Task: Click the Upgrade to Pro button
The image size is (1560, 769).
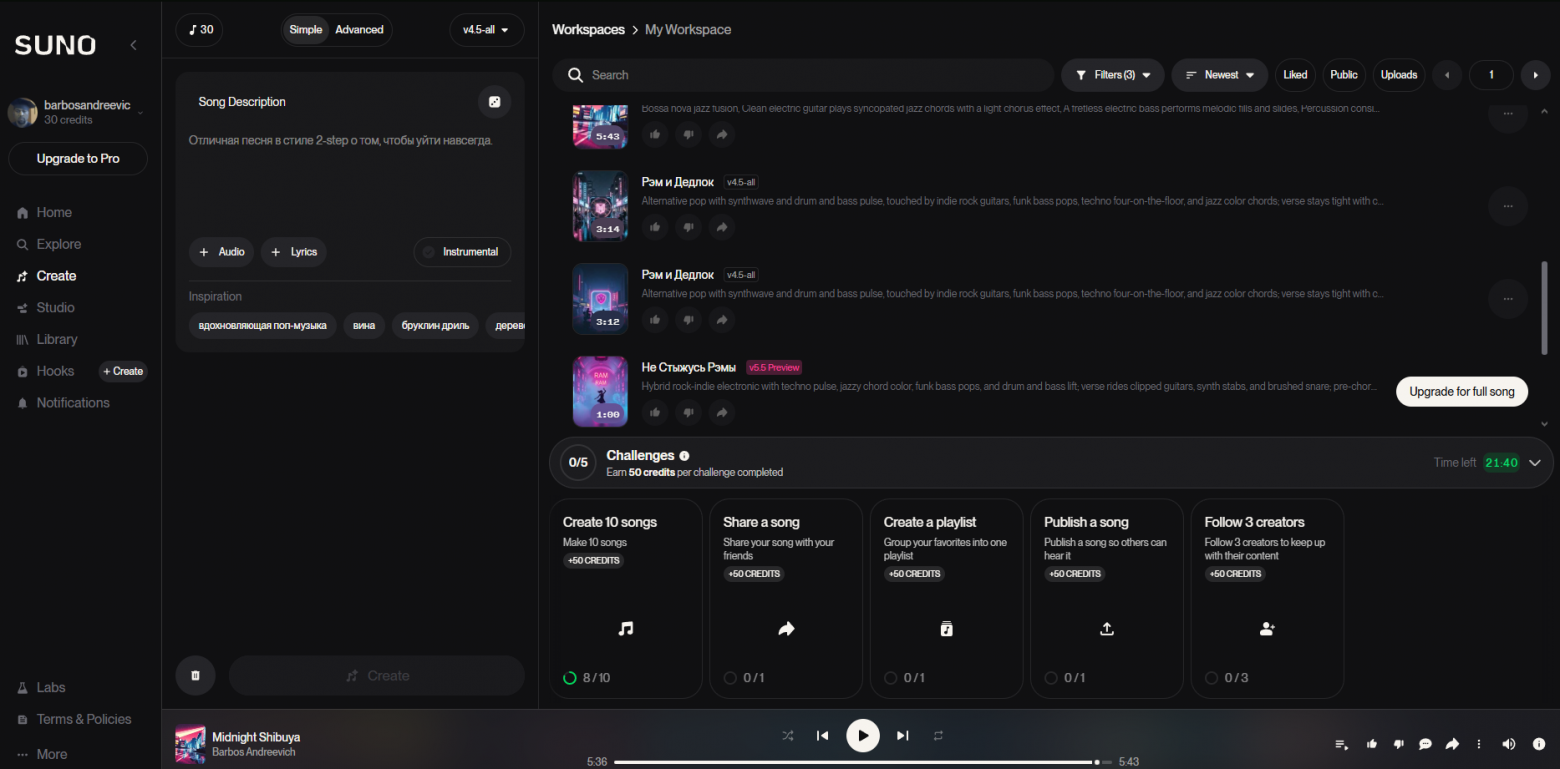Action: coord(78,159)
